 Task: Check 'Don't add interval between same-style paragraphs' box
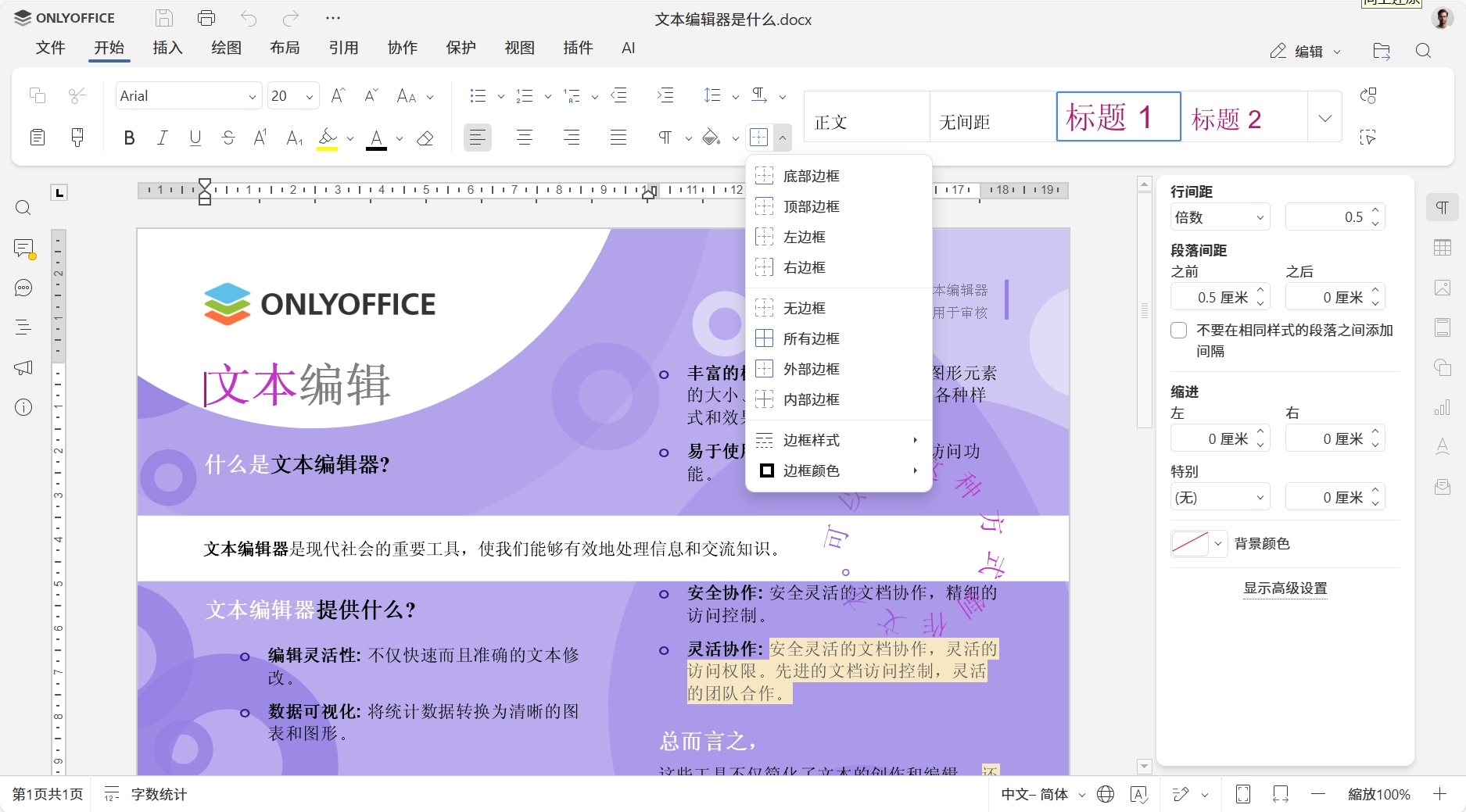[1179, 330]
